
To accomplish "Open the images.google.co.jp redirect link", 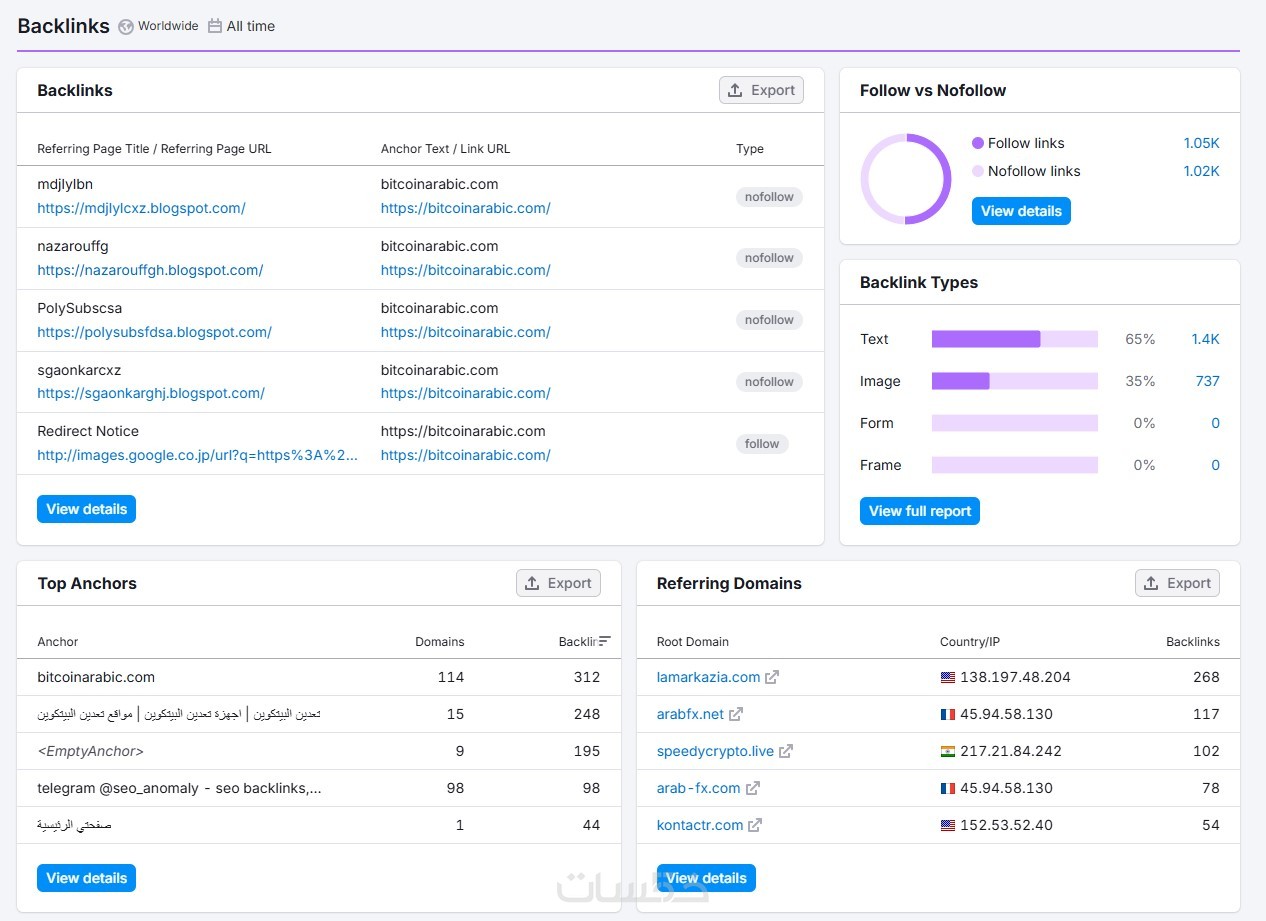I will (197, 455).
